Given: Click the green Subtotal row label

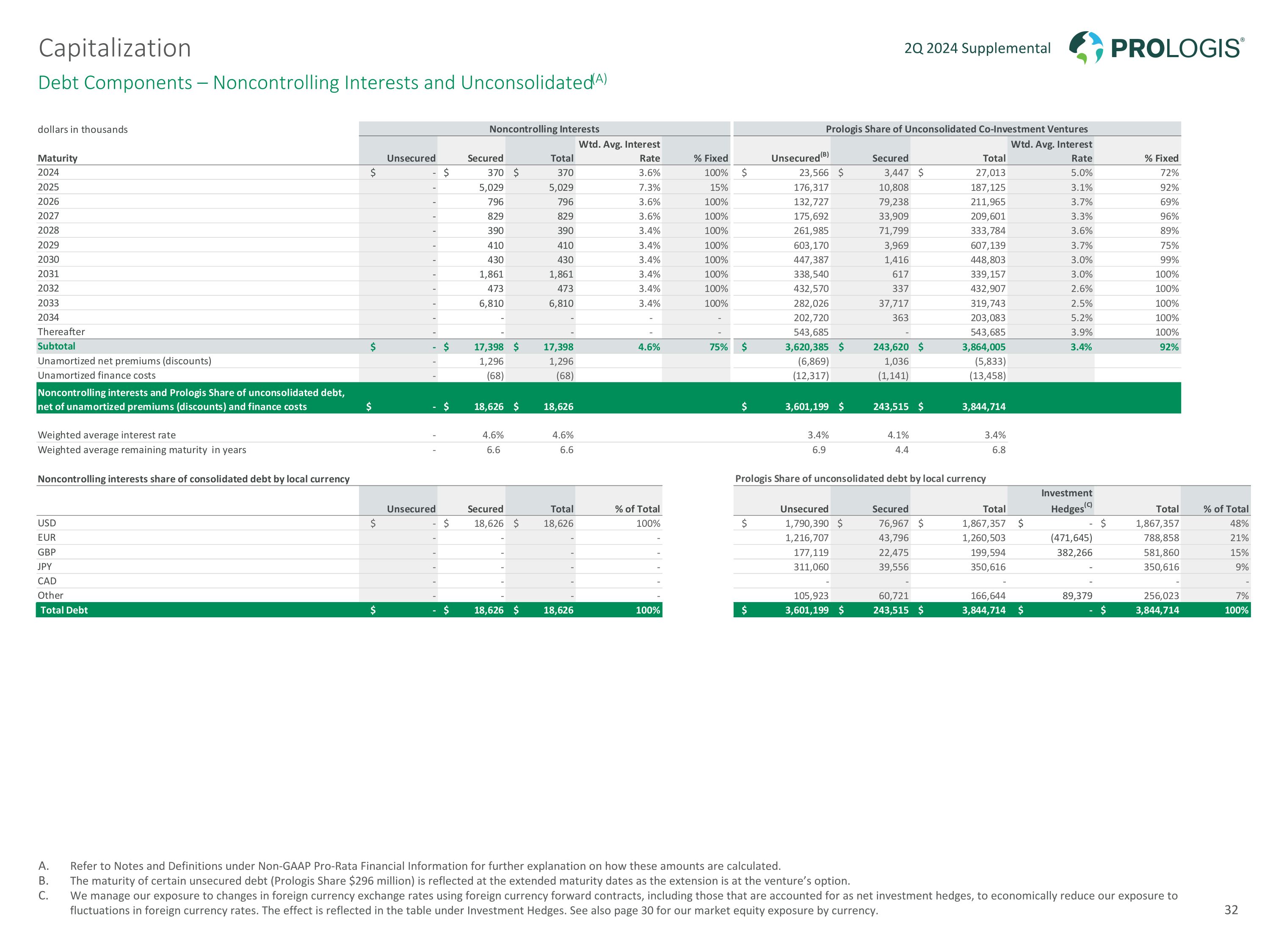Looking at the screenshot, I should coord(56,346).
